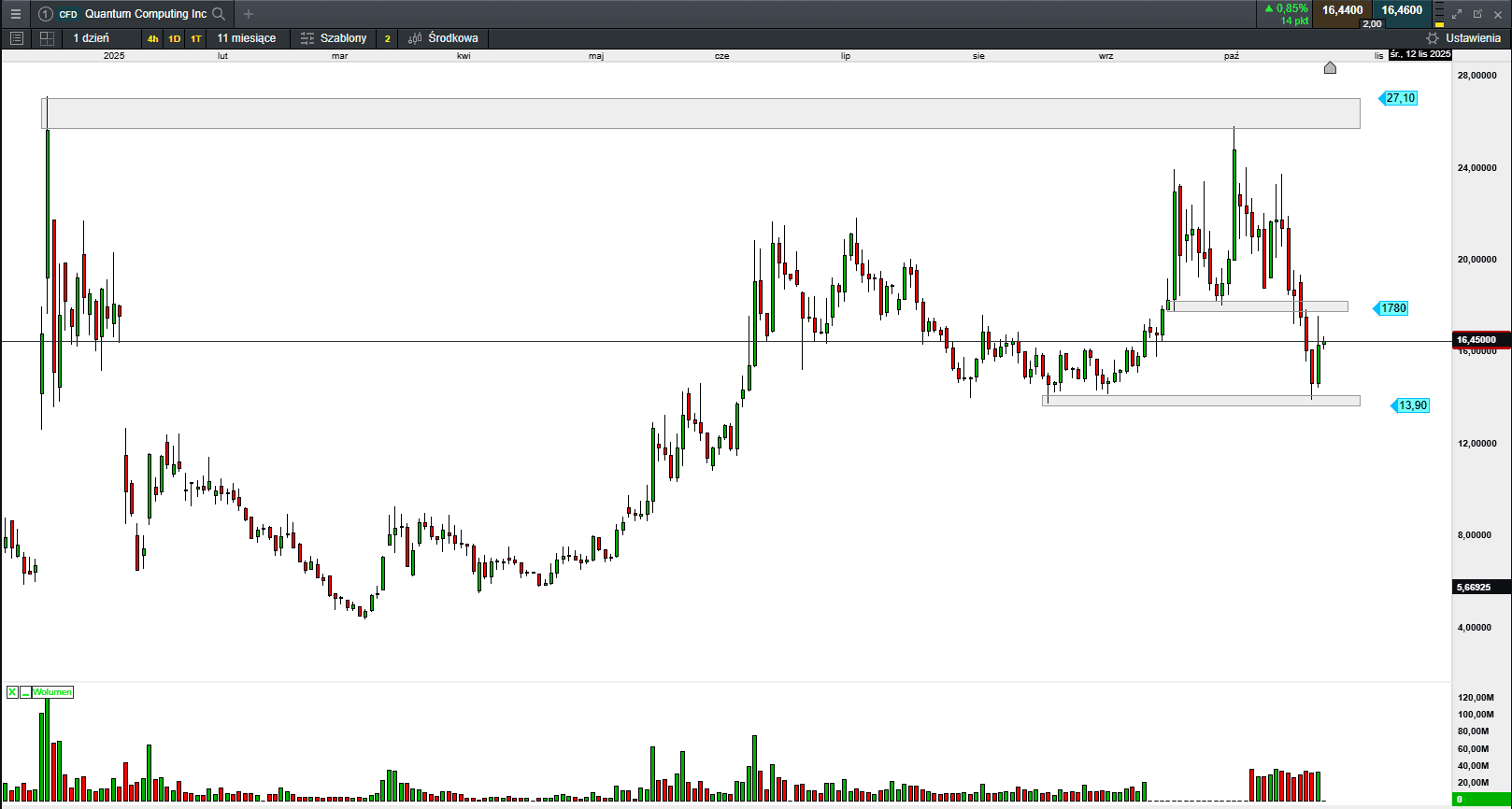
Task: Open the chart layout grid icon
Action: [47, 38]
